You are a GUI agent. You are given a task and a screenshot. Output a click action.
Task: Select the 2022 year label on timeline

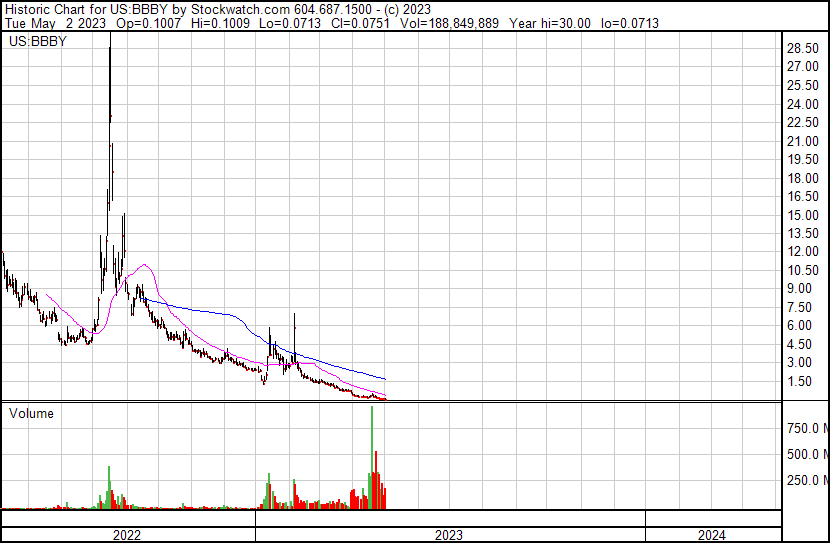click(x=127, y=535)
